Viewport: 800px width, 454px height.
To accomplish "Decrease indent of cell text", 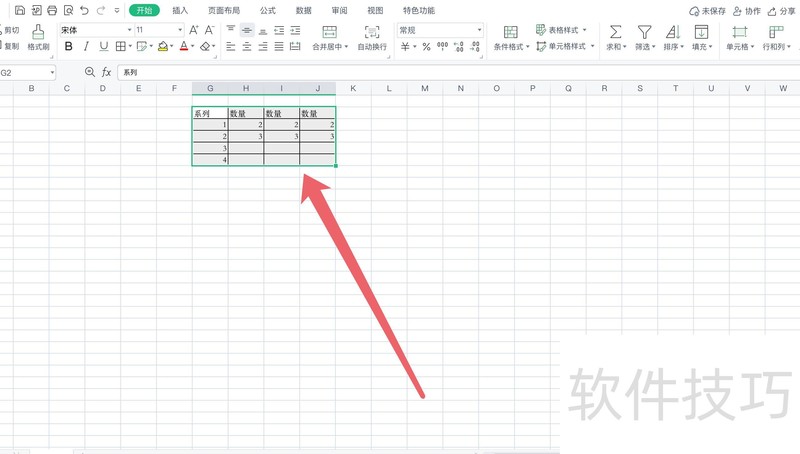I will 279,30.
